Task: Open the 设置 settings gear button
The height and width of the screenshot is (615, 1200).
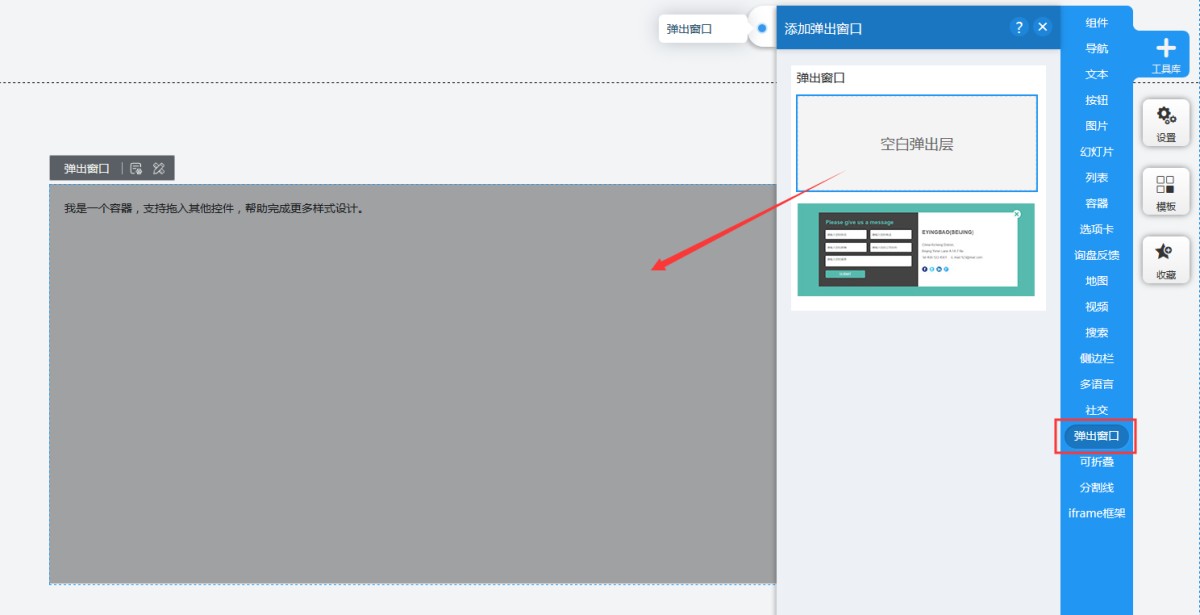Action: (x=1166, y=123)
